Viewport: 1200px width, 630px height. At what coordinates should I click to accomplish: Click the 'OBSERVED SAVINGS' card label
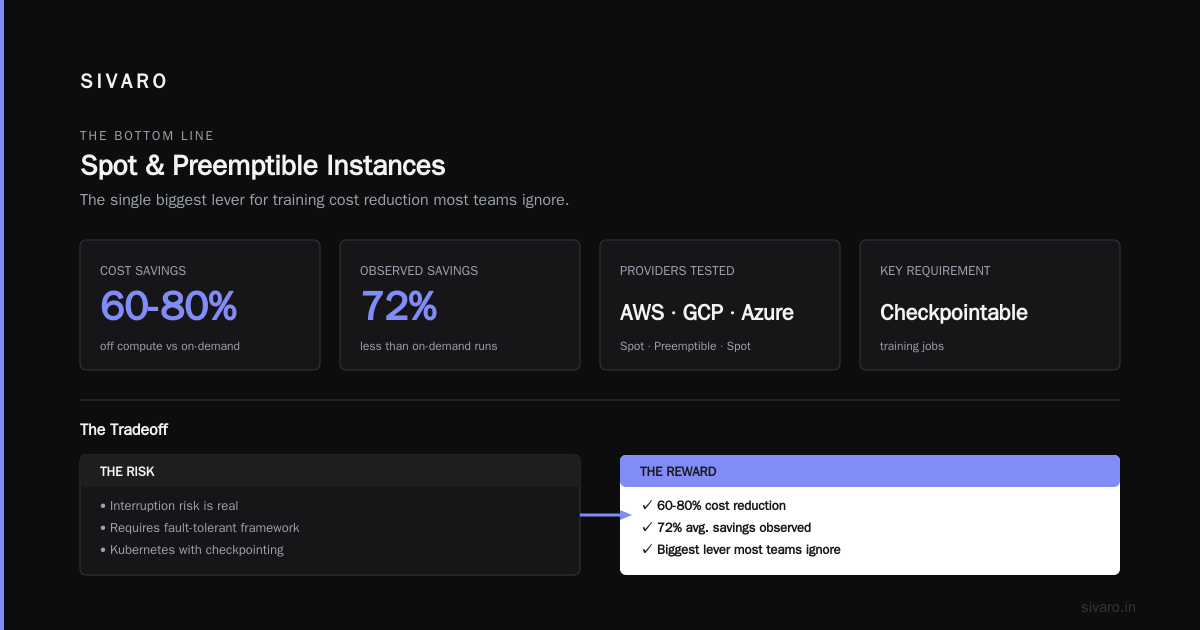click(x=419, y=271)
